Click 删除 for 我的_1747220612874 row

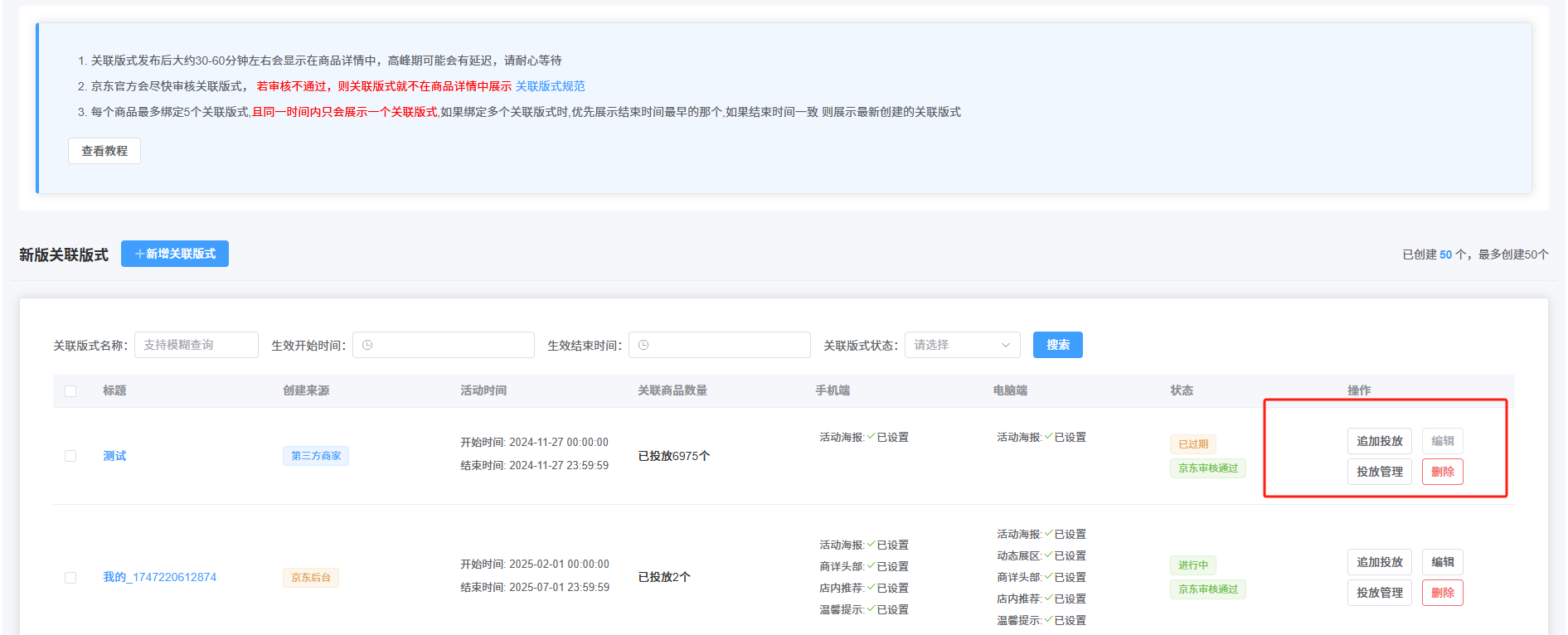coord(1442,593)
